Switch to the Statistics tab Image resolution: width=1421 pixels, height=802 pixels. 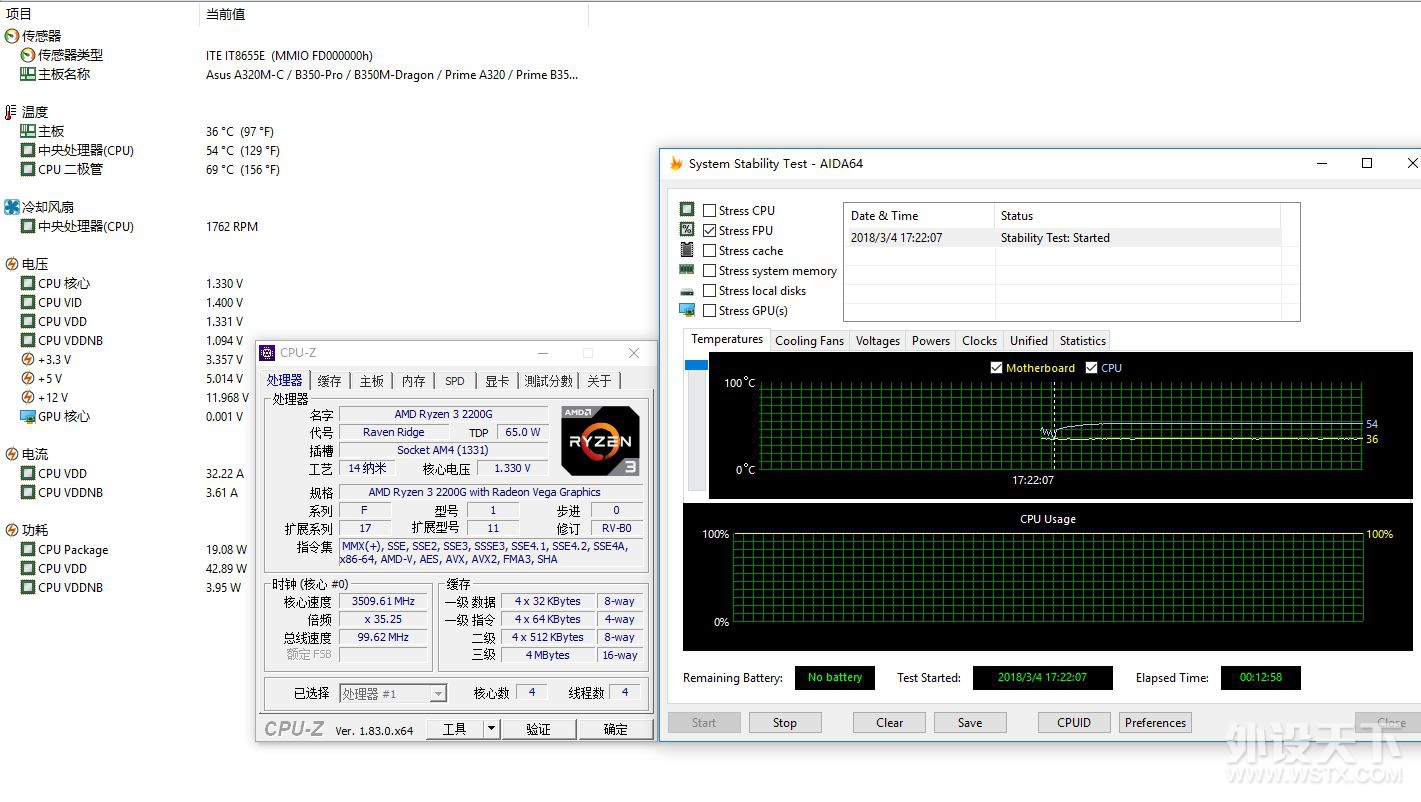coord(1083,341)
